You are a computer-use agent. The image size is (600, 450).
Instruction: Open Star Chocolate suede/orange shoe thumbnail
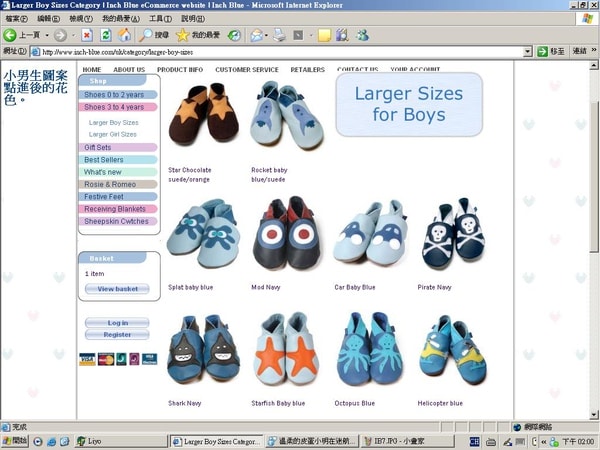(203, 114)
